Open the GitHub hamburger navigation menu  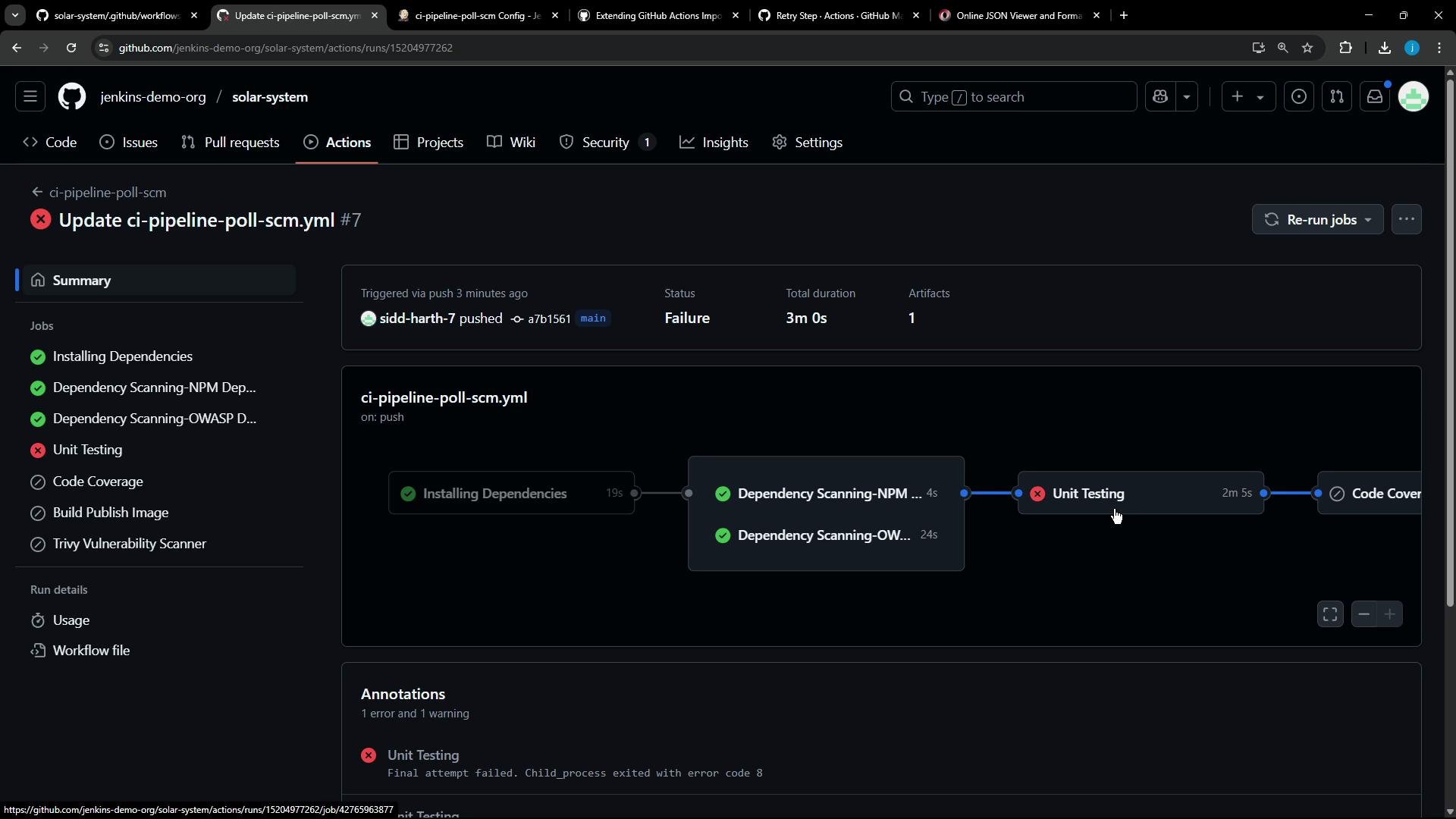tap(30, 97)
